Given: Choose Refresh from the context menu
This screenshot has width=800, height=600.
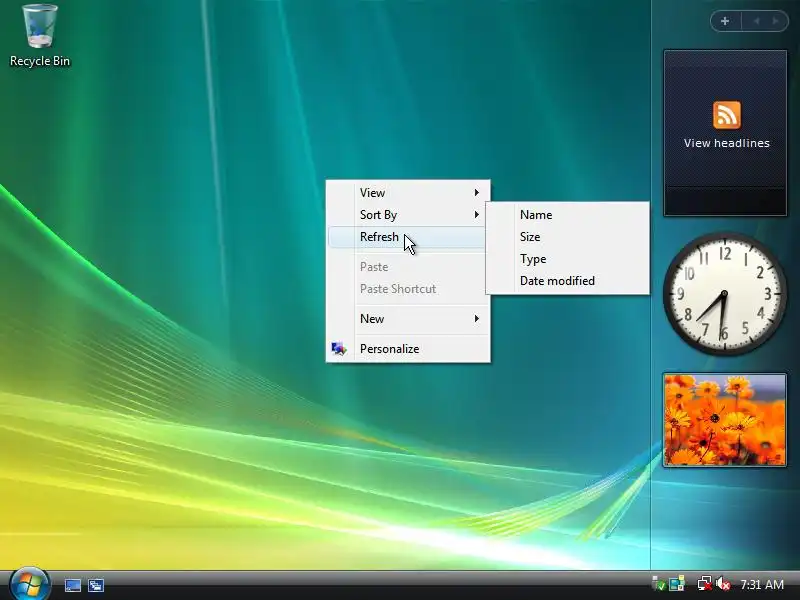Looking at the screenshot, I should click(x=407, y=237).
